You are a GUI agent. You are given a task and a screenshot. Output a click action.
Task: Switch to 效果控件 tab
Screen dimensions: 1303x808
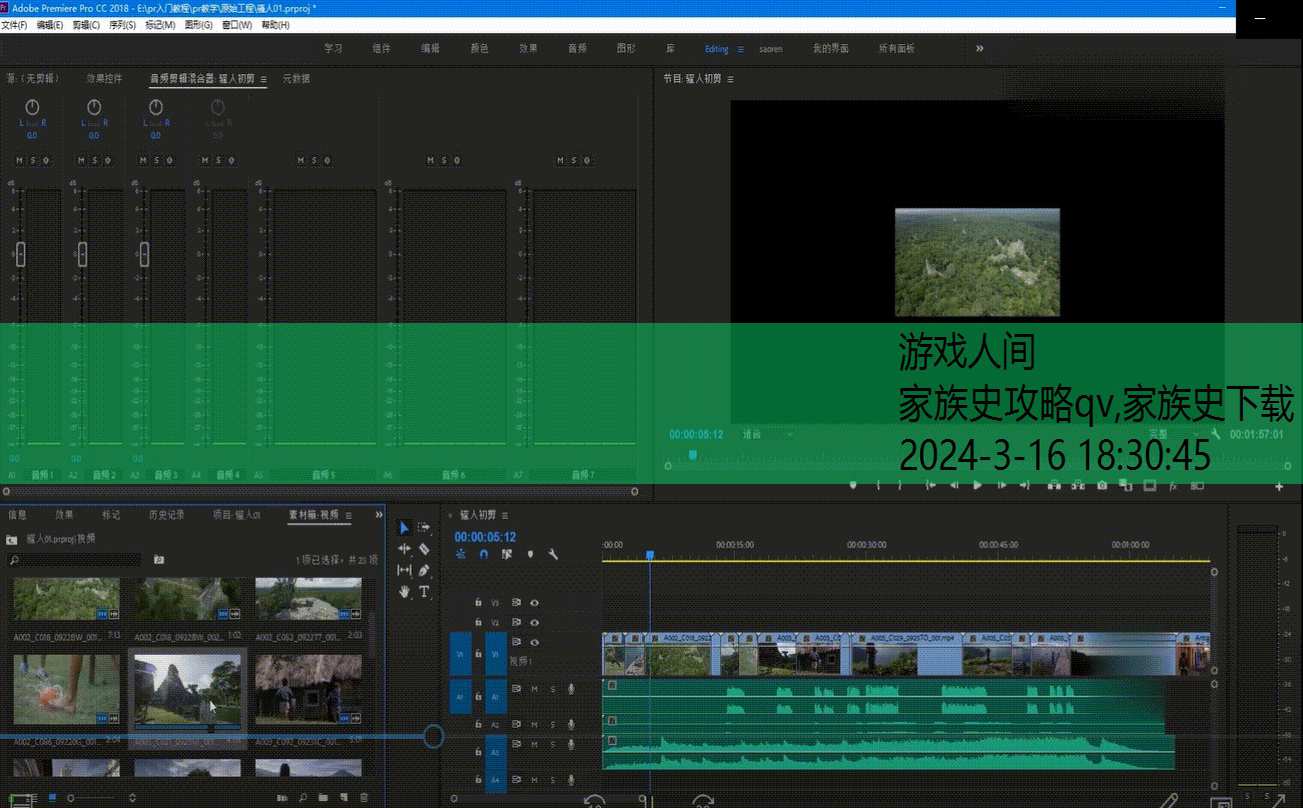(104, 78)
